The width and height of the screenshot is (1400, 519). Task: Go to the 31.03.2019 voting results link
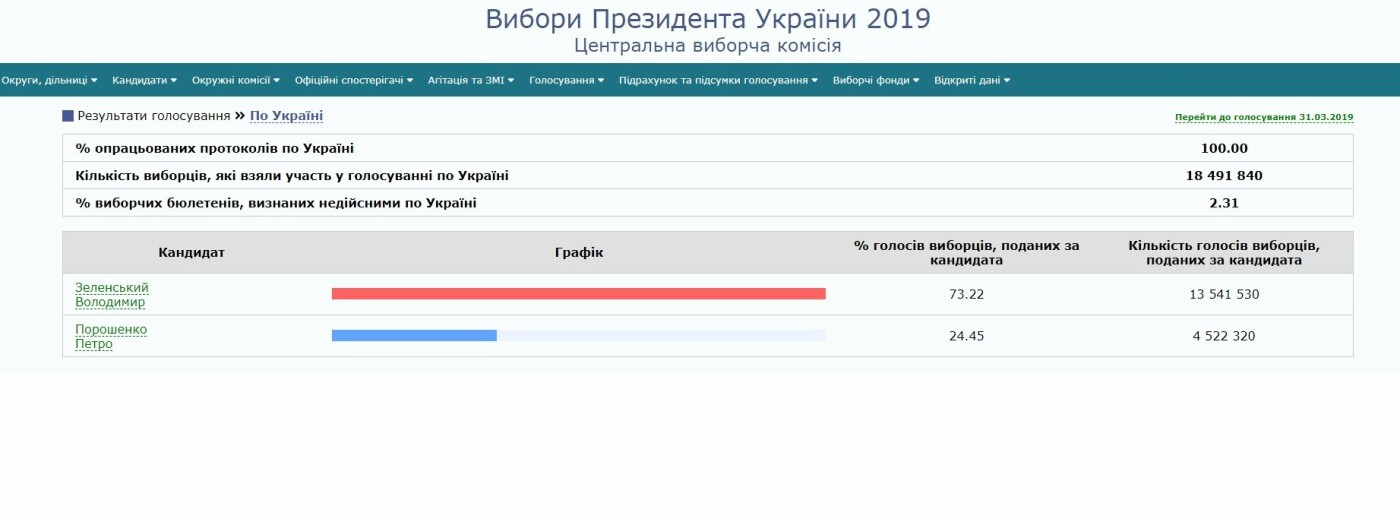tap(1264, 117)
